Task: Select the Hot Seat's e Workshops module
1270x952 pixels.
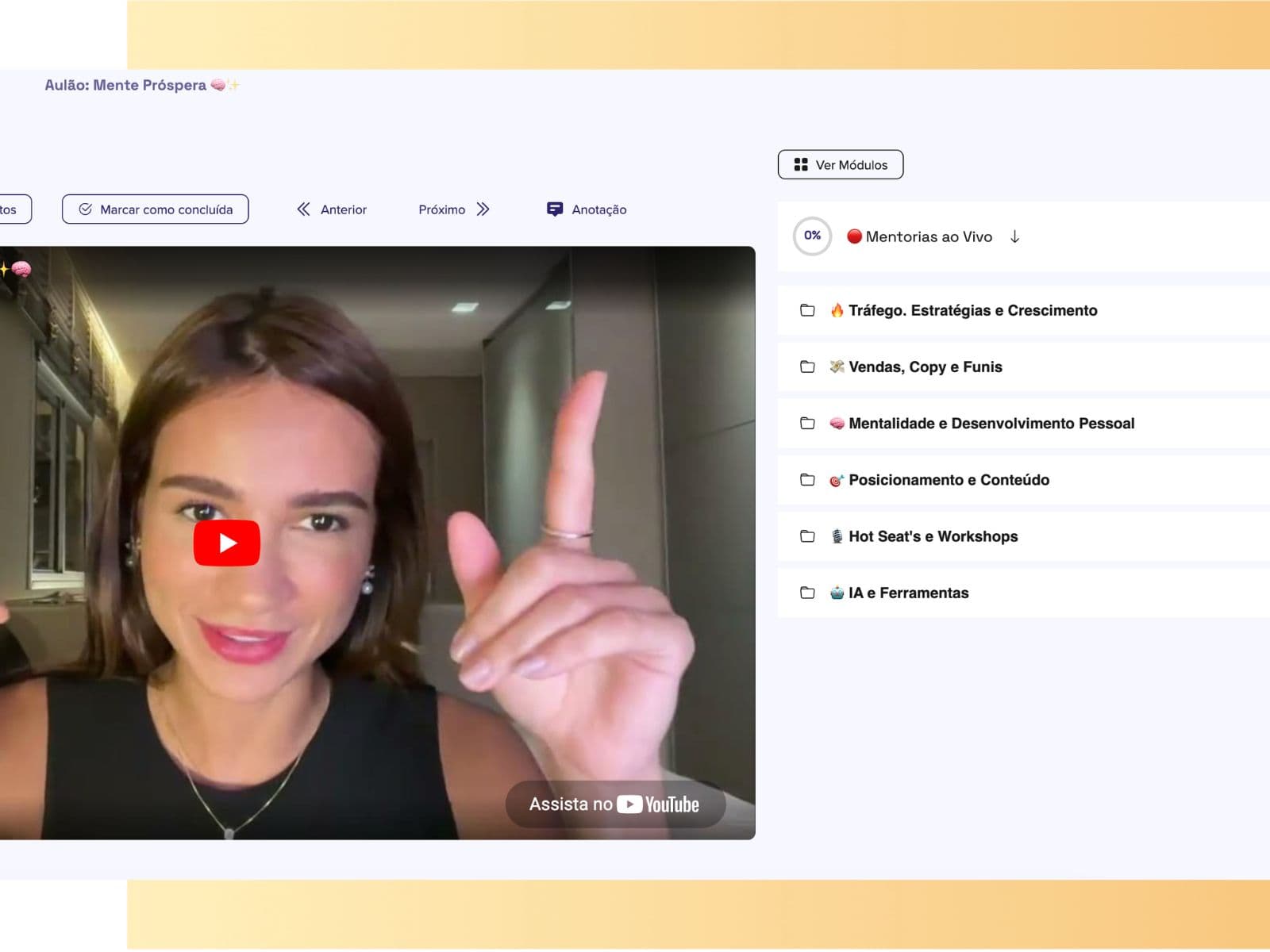Action: click(1024, 536)
